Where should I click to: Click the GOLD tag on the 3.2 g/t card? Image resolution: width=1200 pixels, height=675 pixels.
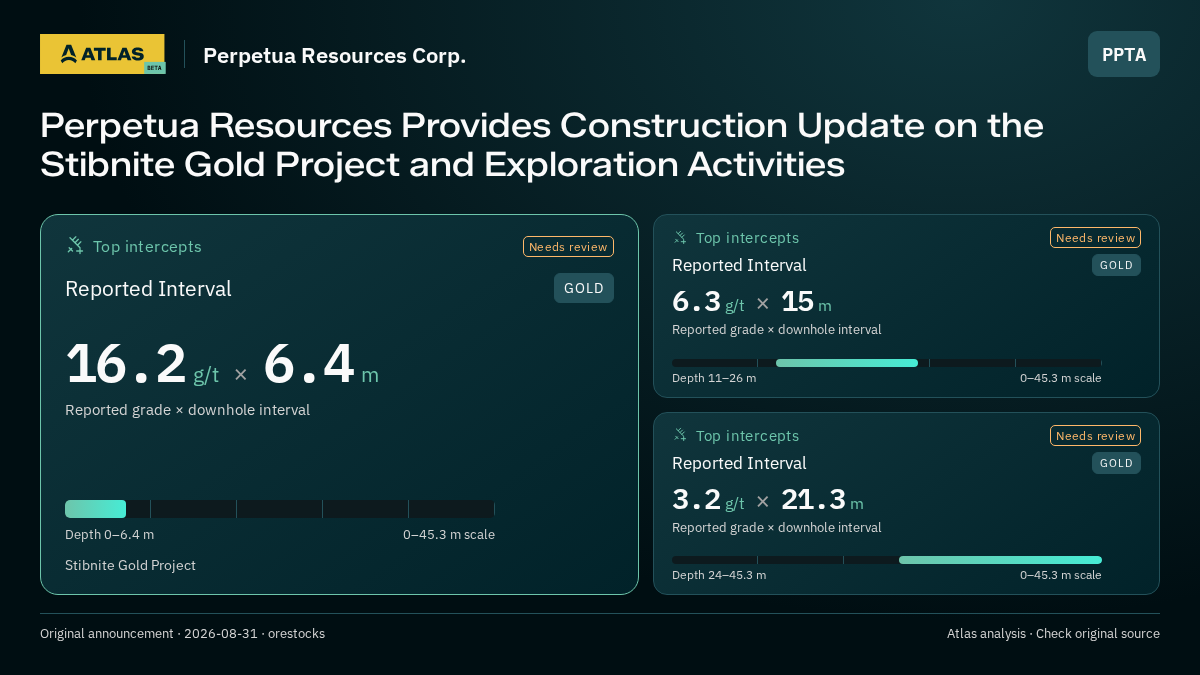[x=1116, y=463]
